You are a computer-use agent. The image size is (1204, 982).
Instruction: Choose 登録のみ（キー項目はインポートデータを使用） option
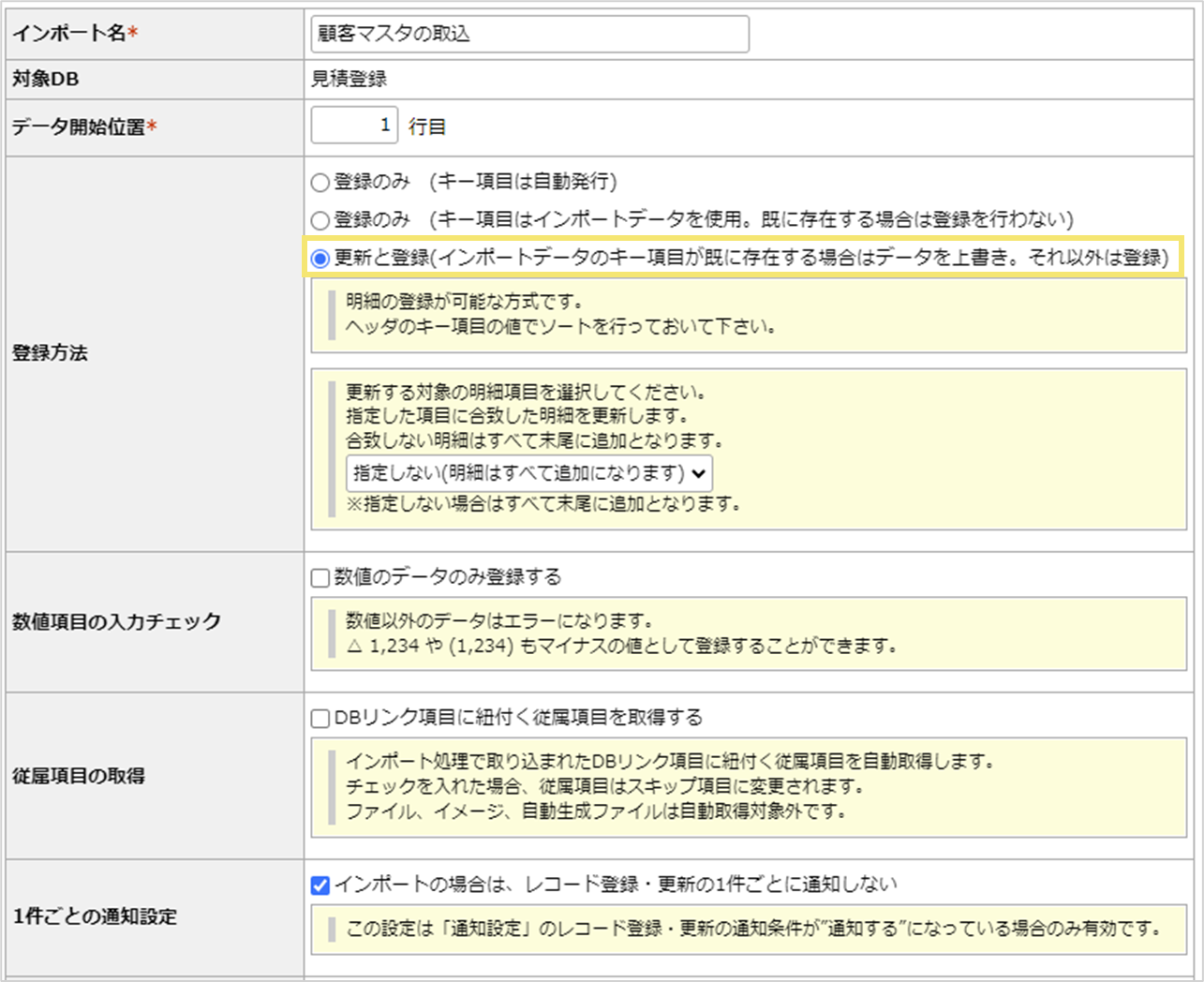(319, 219)
